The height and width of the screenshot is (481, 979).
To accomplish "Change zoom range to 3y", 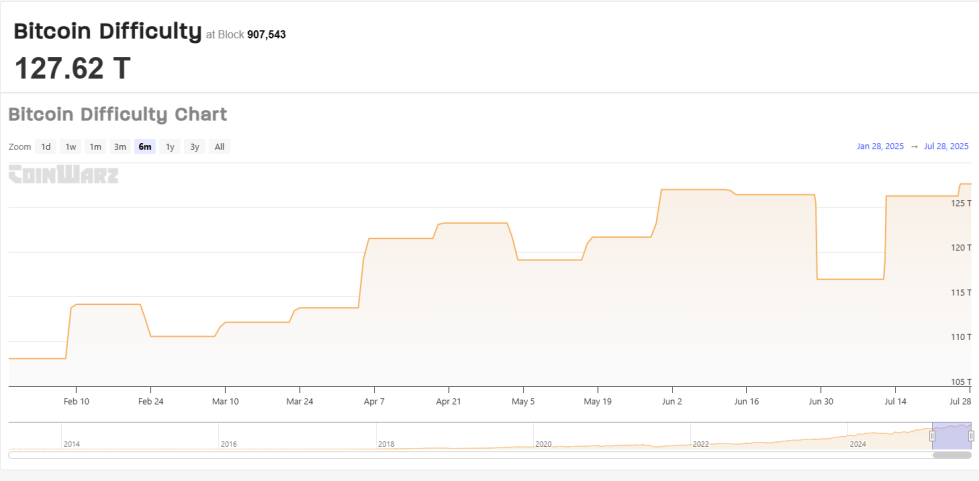I will (x=195, y=147).
